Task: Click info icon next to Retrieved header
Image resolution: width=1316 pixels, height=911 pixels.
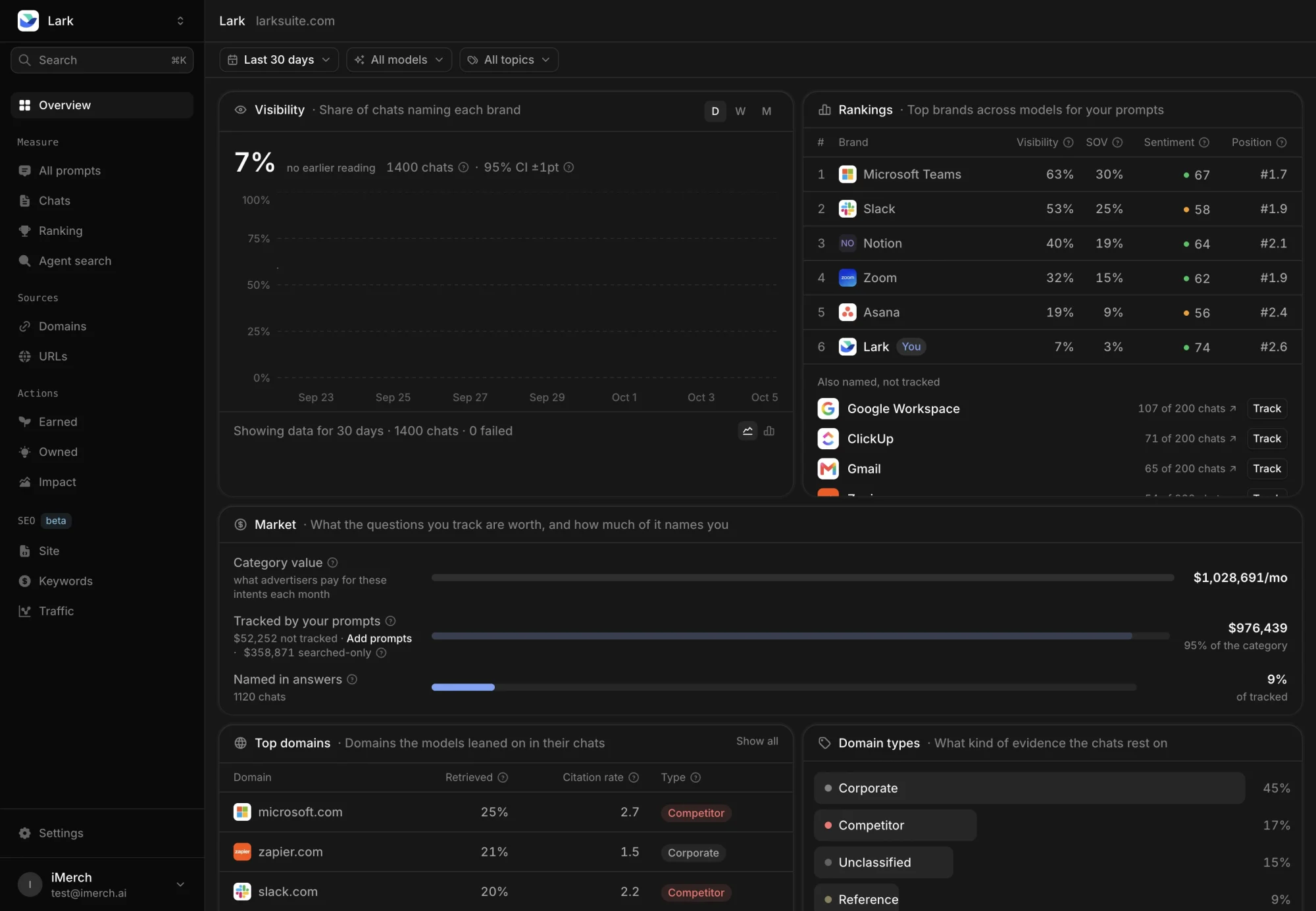Action: (503, 777)
